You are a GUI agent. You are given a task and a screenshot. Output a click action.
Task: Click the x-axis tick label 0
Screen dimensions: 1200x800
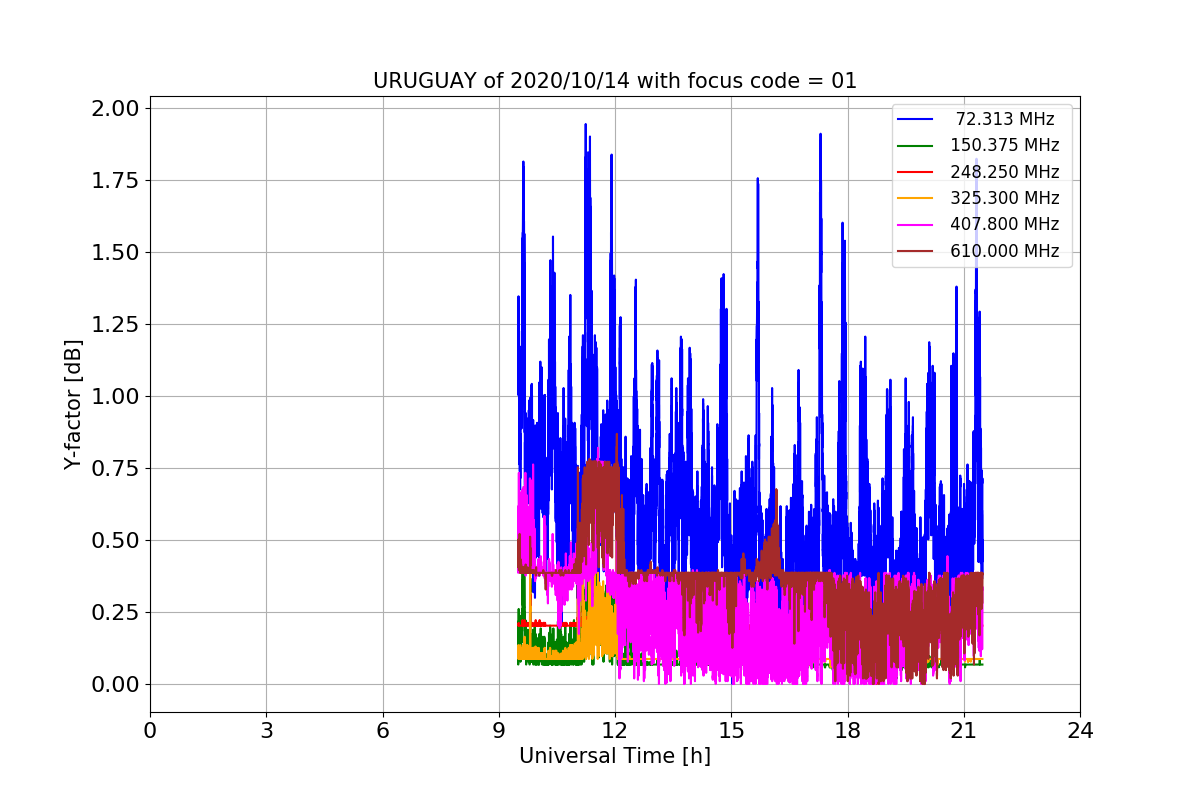point(150,731)
